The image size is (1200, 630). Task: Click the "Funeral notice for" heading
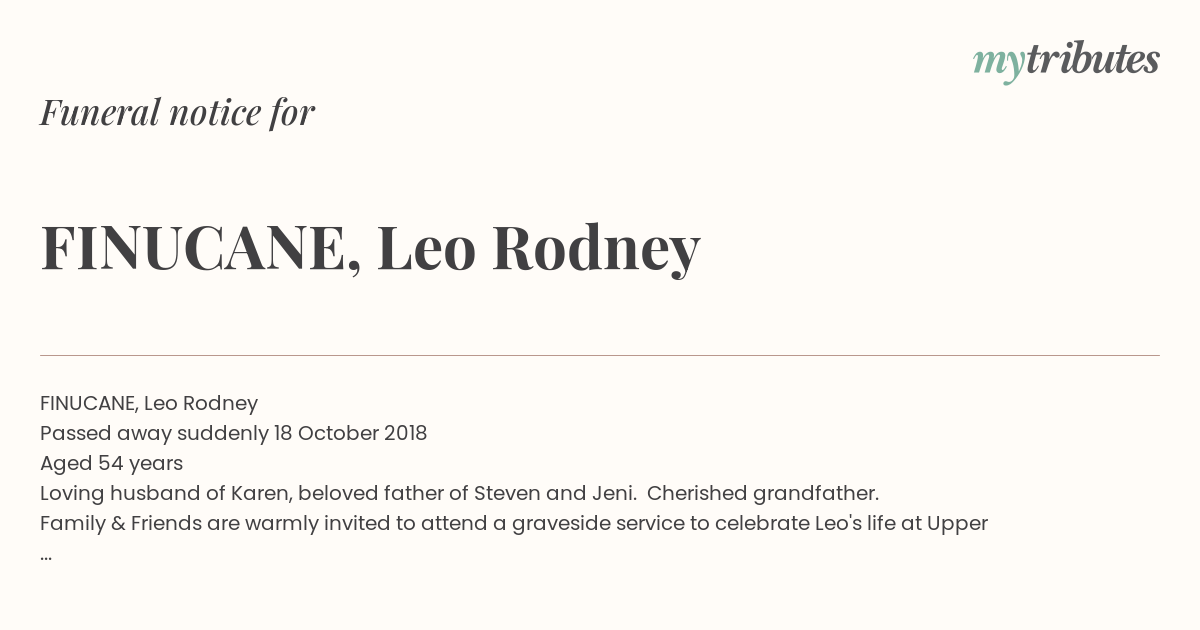point(177,112)
